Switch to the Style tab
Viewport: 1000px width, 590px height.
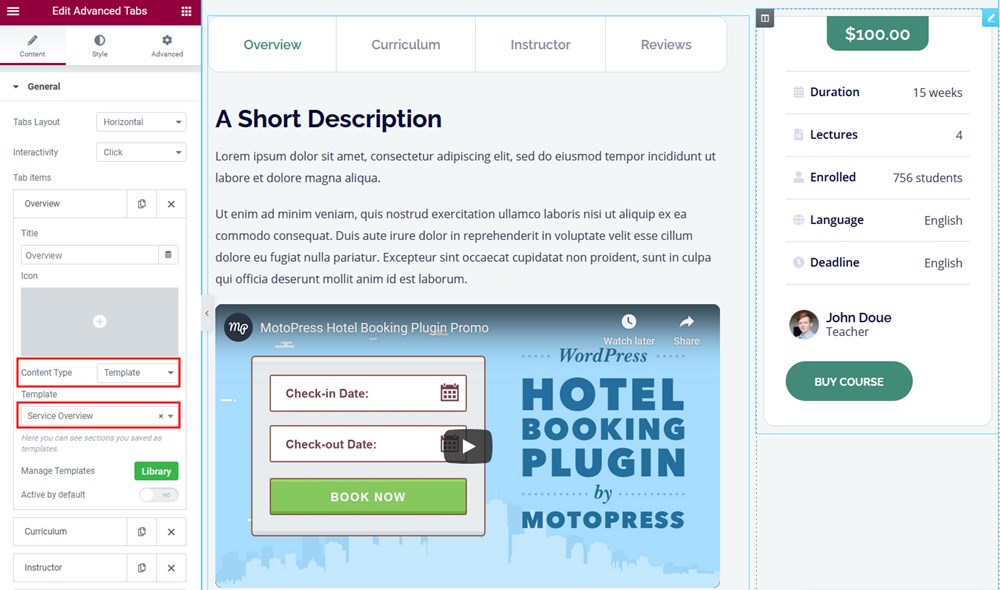pyautogui.click(x=99, y=46)
